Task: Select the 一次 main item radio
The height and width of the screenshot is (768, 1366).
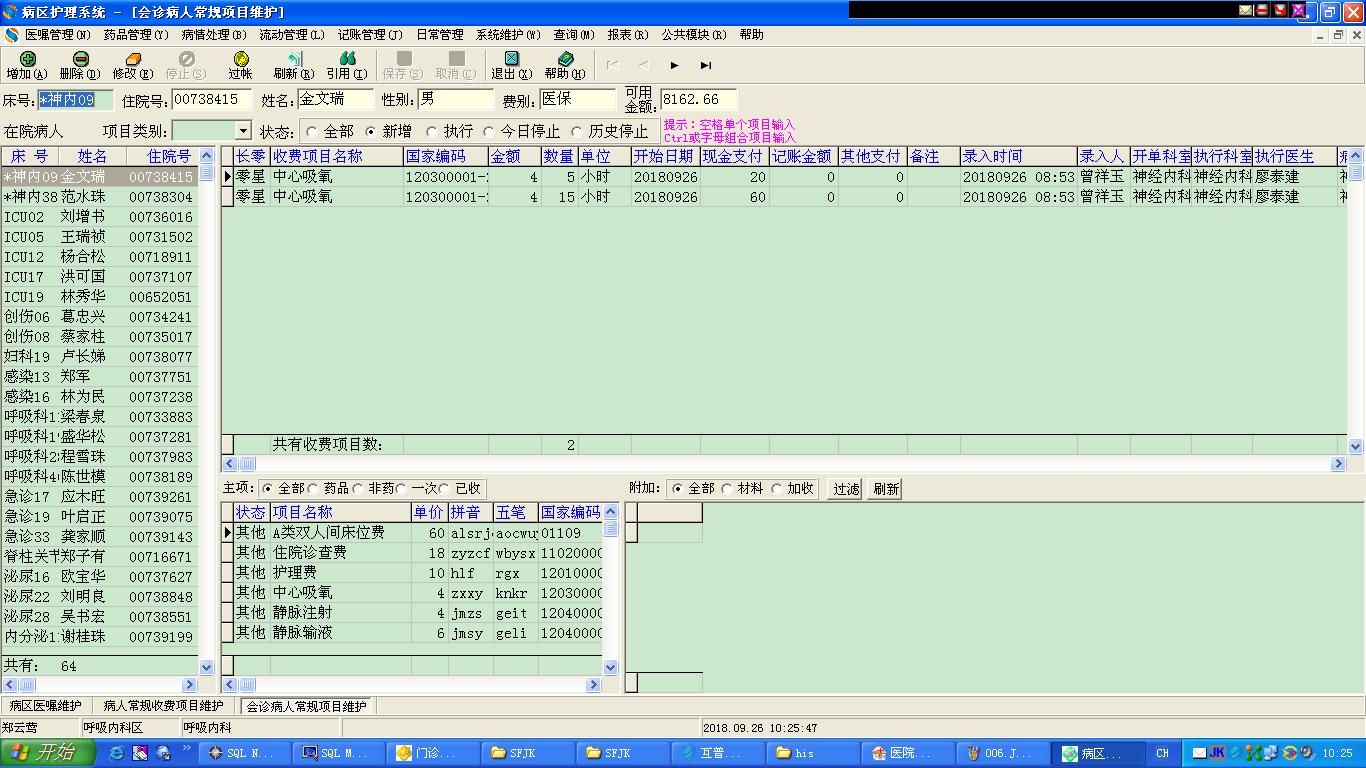Action: tap(402, 489)
